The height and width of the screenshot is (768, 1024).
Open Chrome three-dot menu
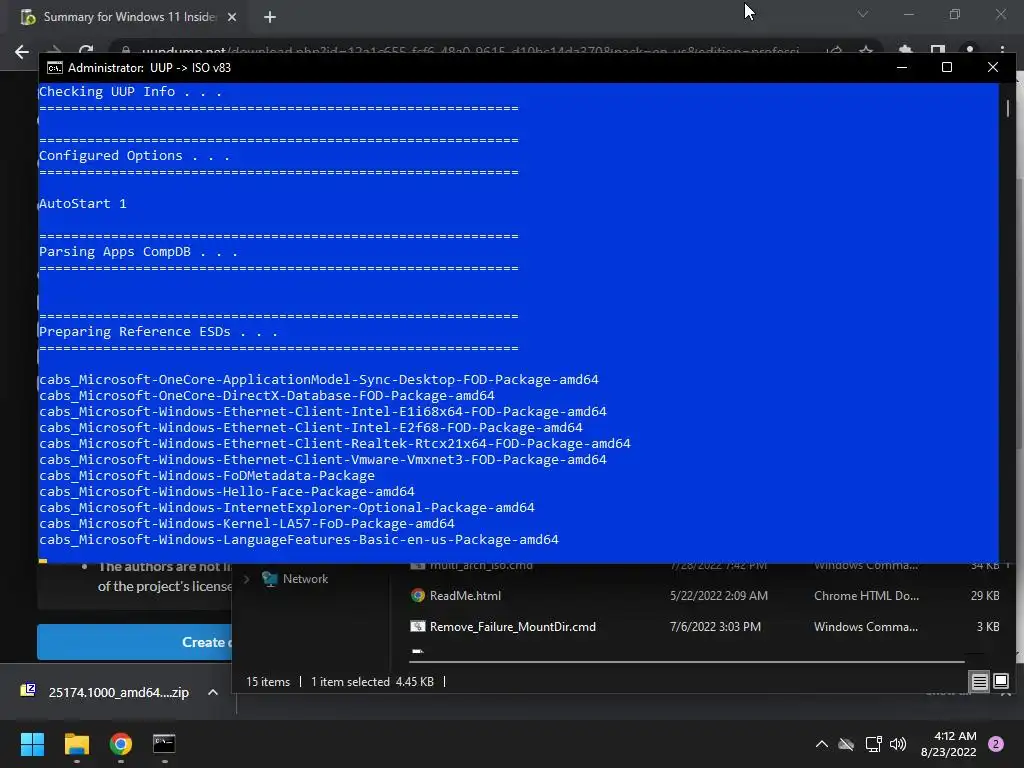coord(1002,51)
